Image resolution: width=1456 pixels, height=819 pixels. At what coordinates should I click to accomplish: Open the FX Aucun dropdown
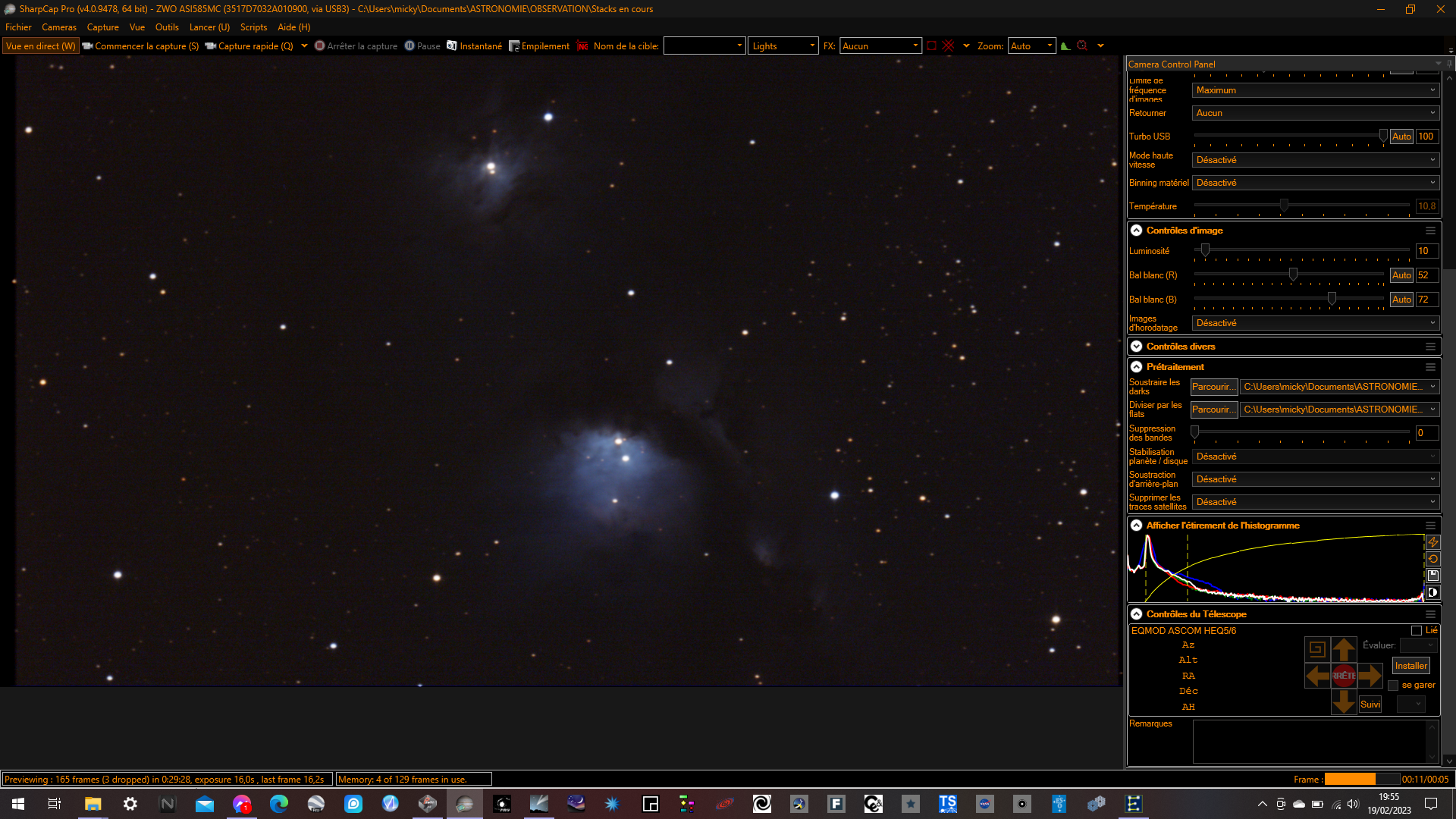(880, 45)
